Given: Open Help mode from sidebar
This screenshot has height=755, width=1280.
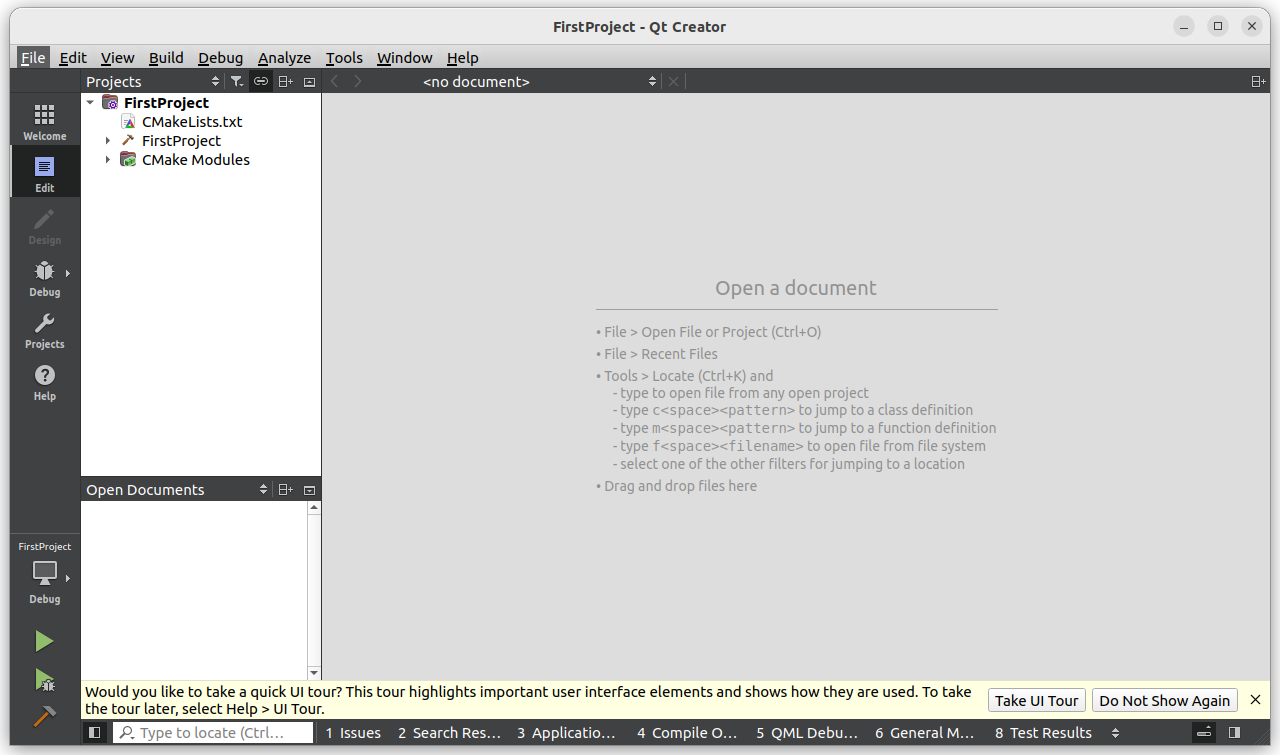Looking at the screenshot, I should [x=44, y=382].
